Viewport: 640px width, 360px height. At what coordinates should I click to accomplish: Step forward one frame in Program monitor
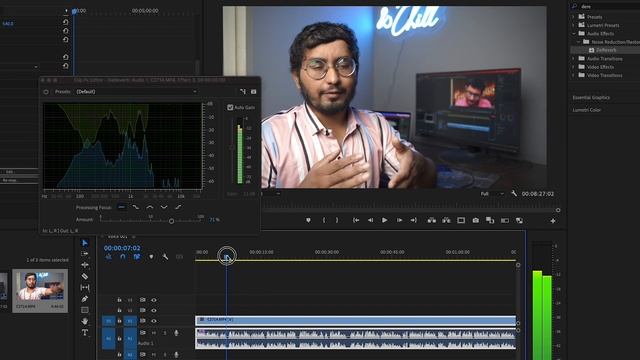tap(399, 220)
